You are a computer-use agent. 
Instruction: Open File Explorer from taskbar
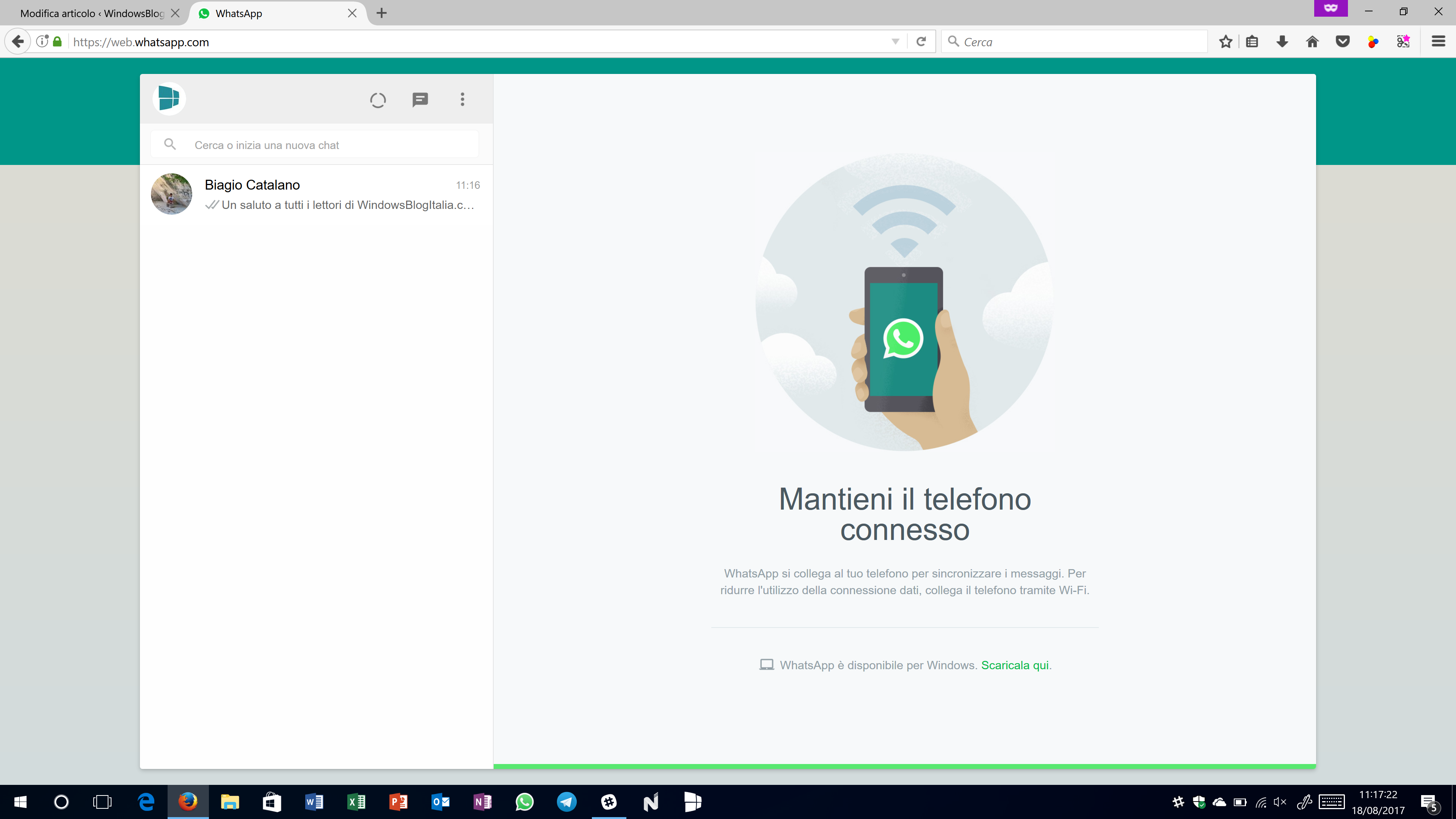pos(229,802)
